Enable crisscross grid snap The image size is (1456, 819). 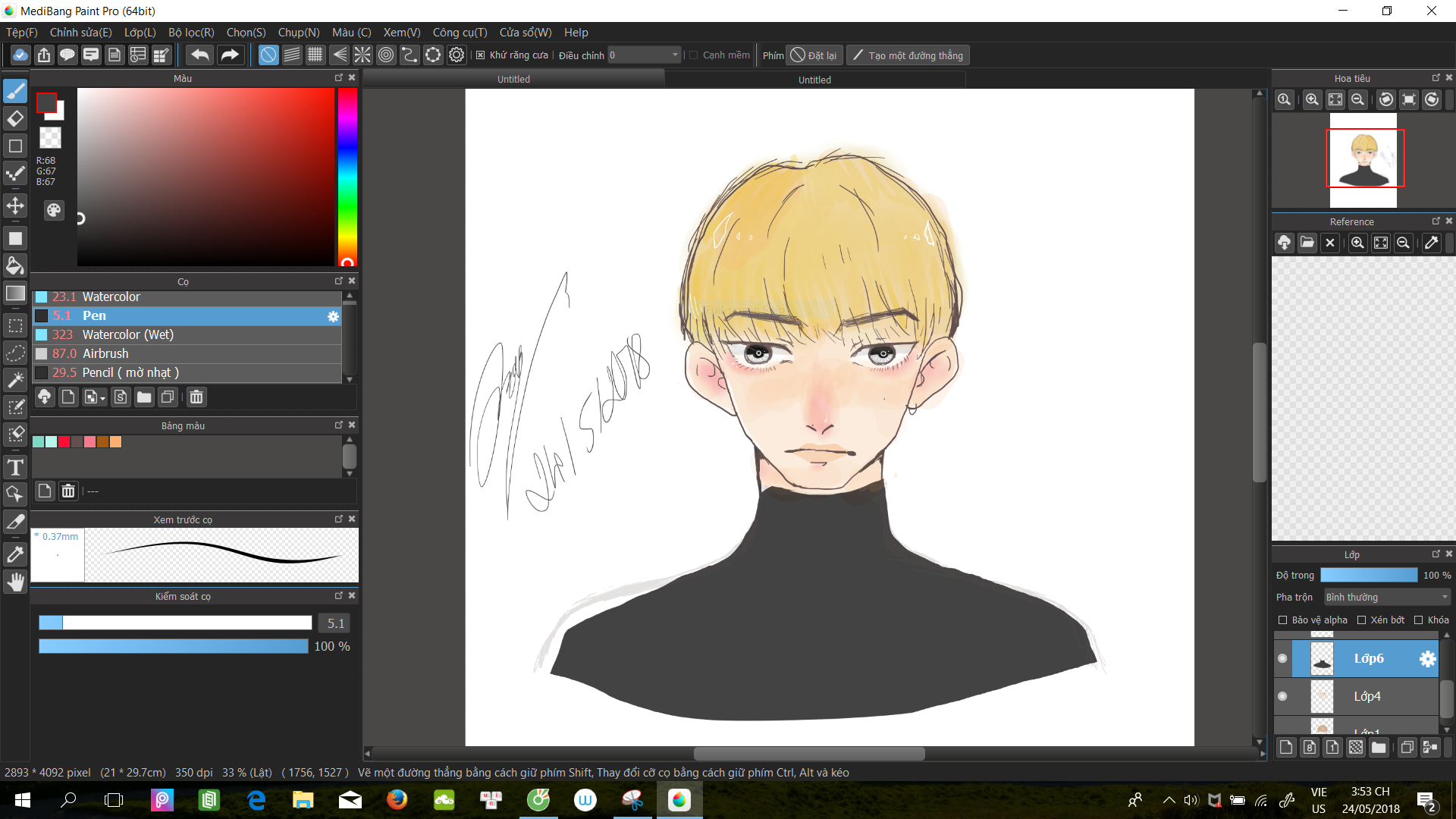pyautogui.click(x=315, y=55)
